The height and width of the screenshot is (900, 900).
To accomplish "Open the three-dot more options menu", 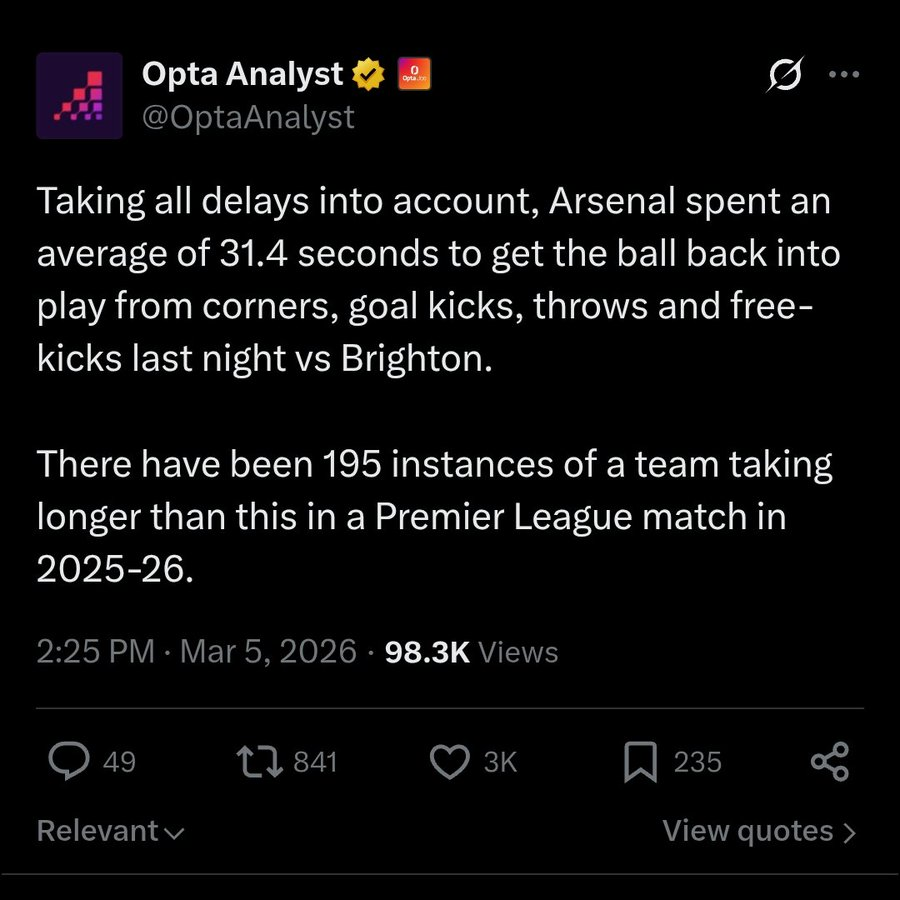I will pos(844,74).
